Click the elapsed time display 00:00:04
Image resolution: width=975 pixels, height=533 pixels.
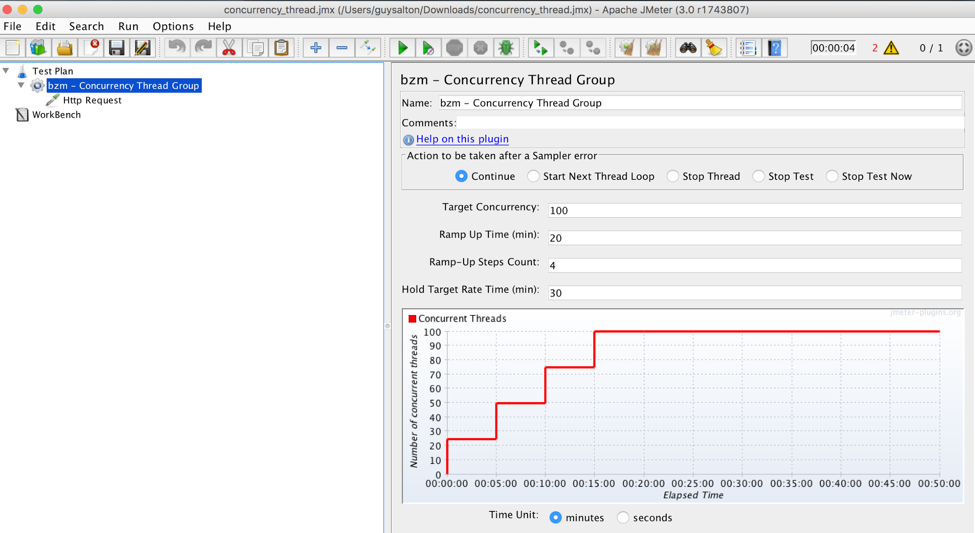833,48
